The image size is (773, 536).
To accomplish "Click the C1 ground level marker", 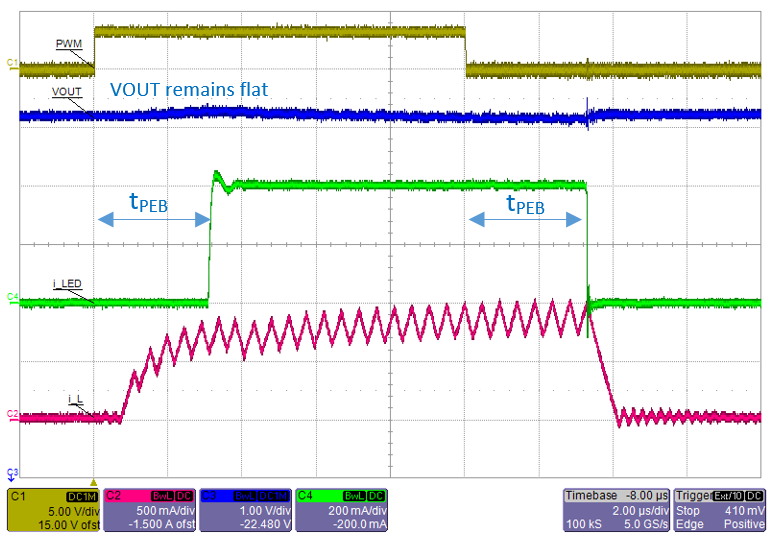I will 12,64.
